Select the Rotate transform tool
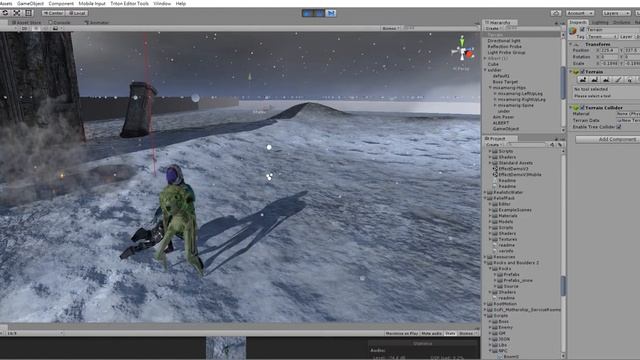640x360 pixels. pyautogui.click(x=6, y=13)
